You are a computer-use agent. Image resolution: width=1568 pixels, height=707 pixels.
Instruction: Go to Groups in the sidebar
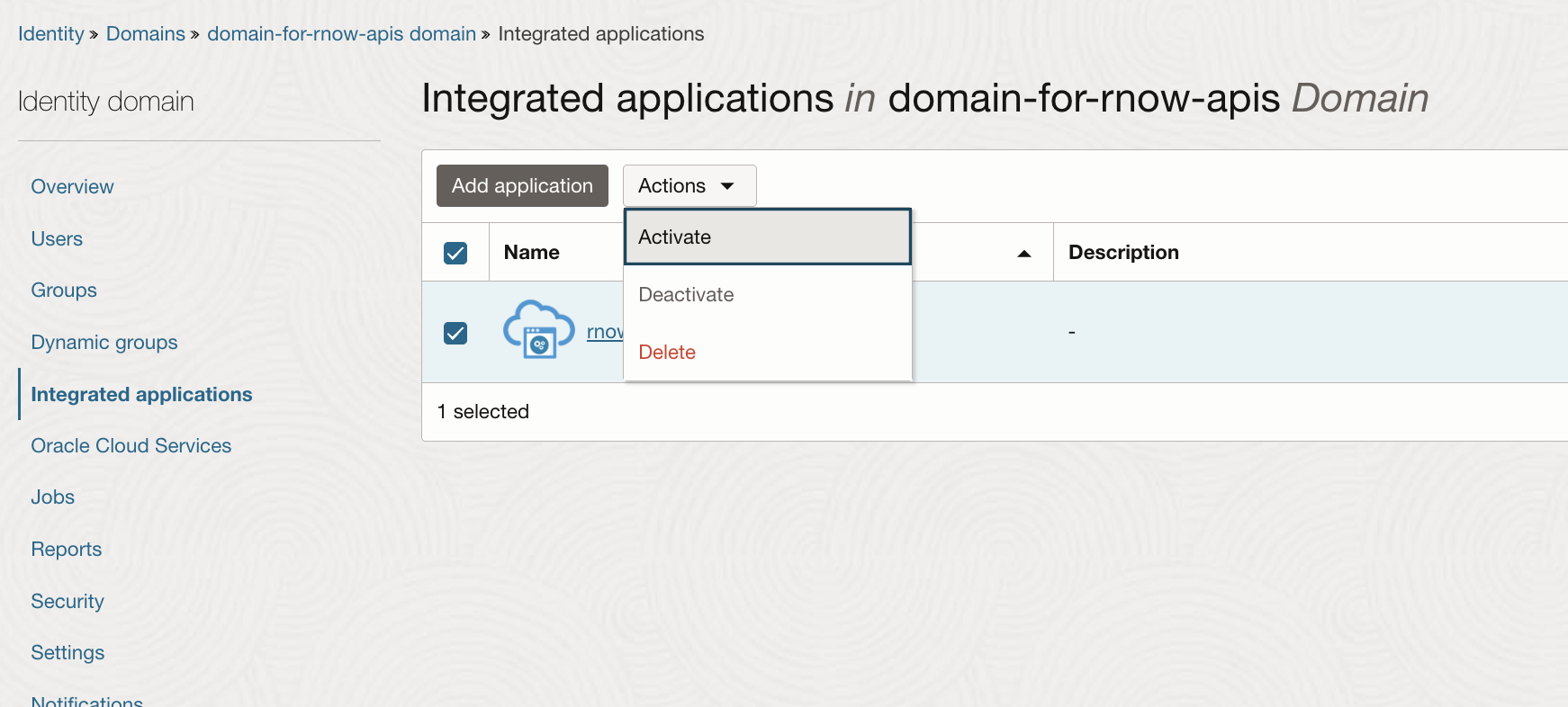(64, 291)
